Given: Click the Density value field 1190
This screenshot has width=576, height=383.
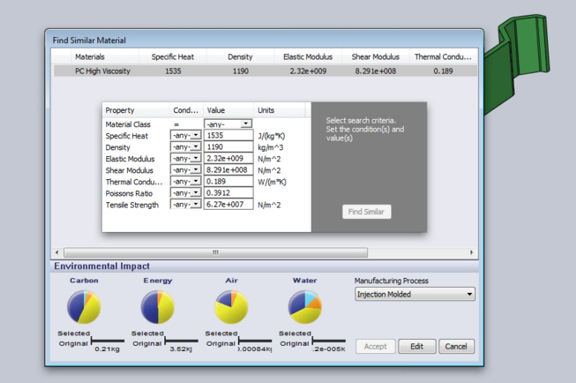Looking at the screenshot, I should pyautogui.click(x=228, y=147).
